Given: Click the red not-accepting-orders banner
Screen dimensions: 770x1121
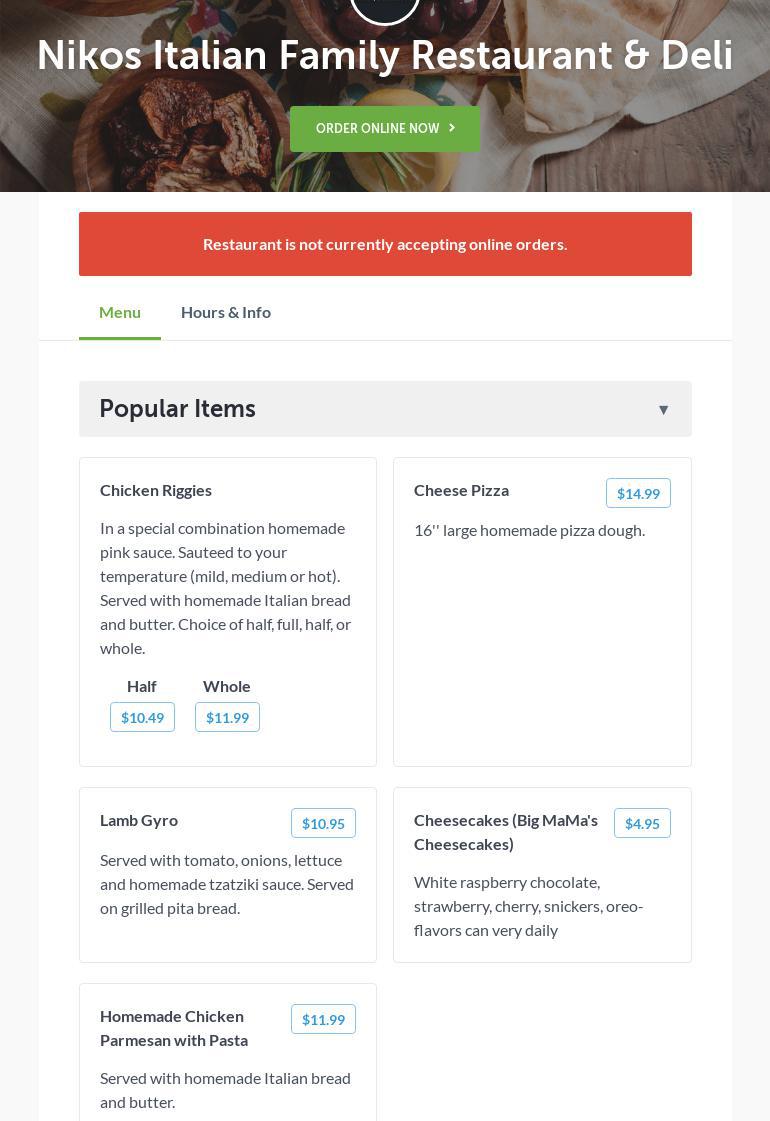Looking at the screenshot, I should coord(385,244).
